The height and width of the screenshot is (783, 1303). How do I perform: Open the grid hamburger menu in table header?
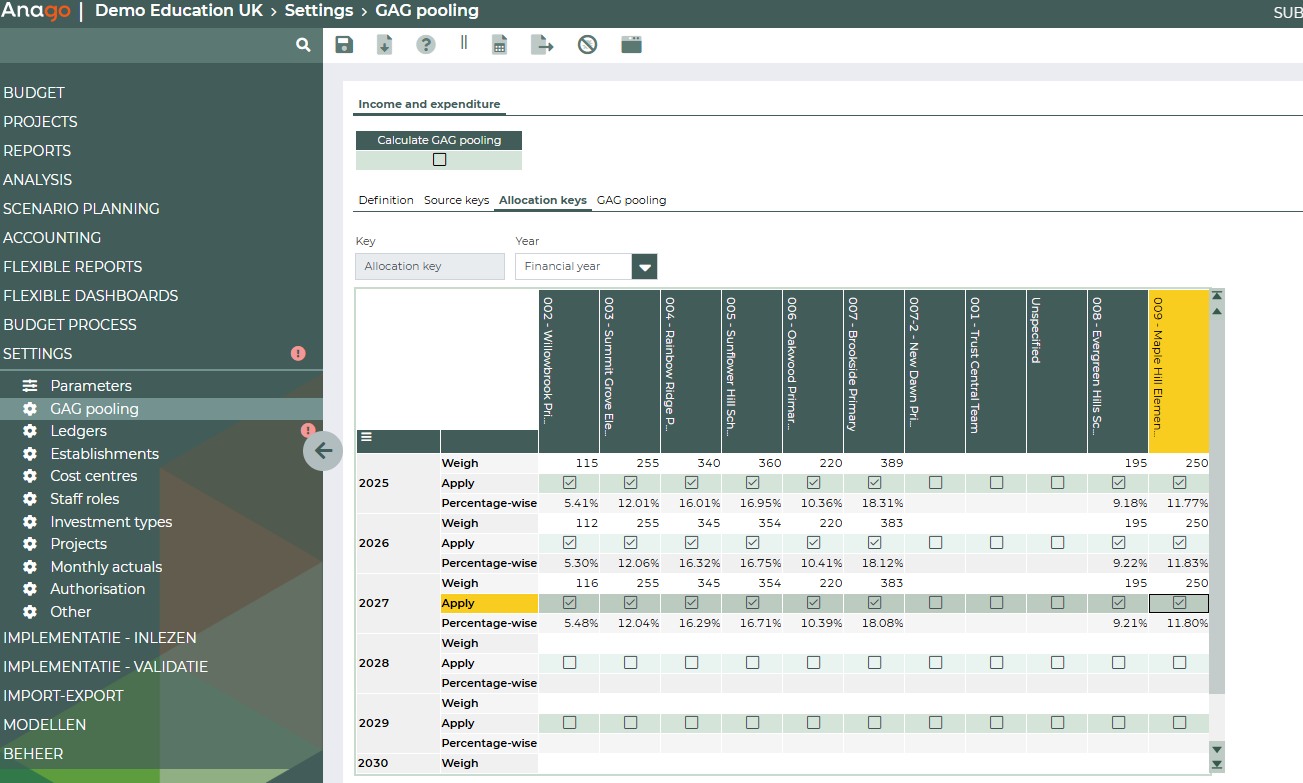[366, 437]
